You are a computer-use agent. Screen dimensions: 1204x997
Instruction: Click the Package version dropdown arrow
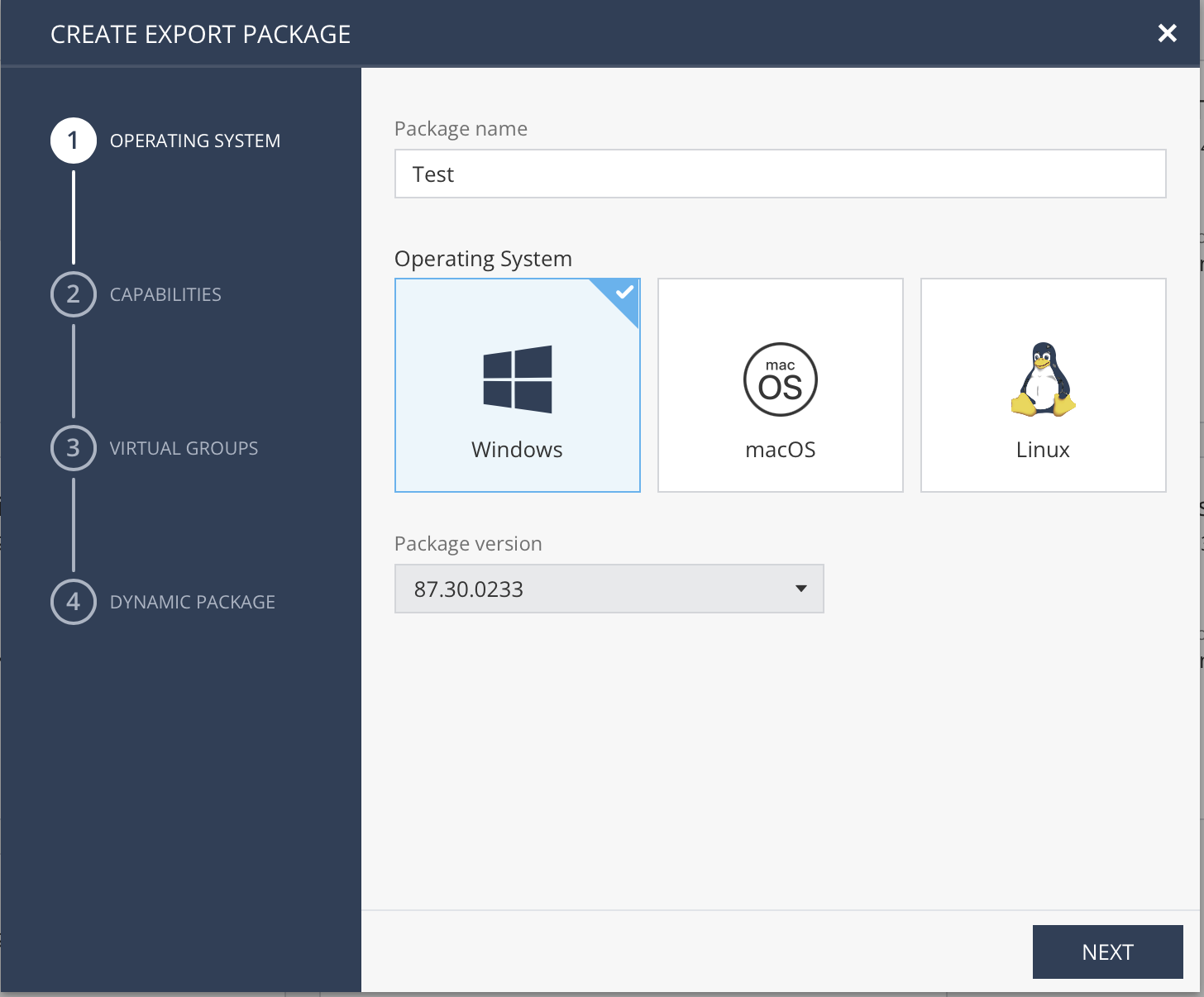800,589
